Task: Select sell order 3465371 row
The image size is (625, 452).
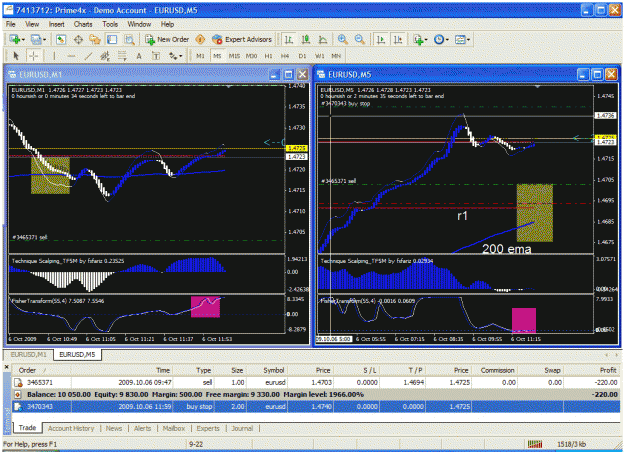Action: point(316,383)
